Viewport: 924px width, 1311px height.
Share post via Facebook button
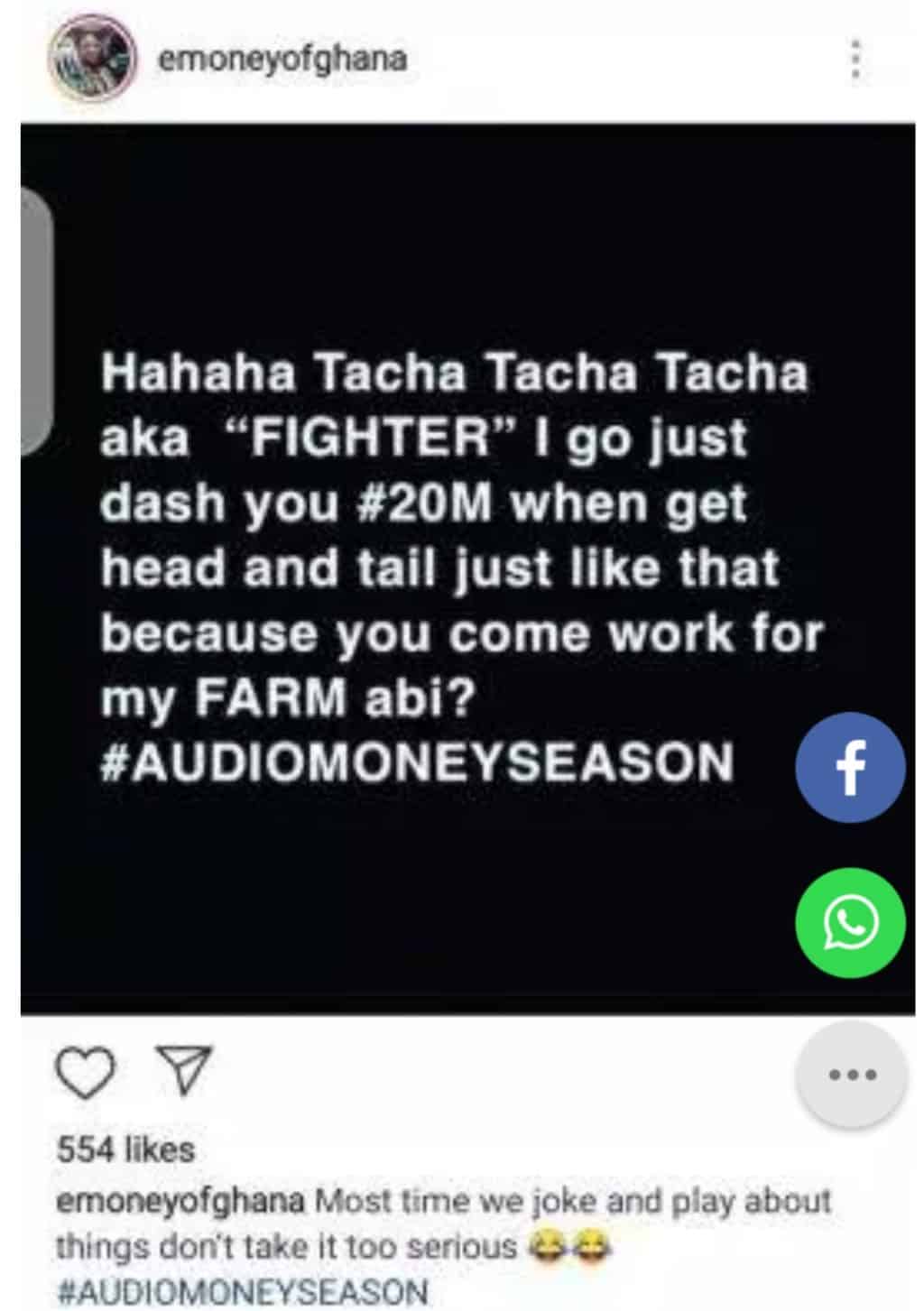click(850, 766)
